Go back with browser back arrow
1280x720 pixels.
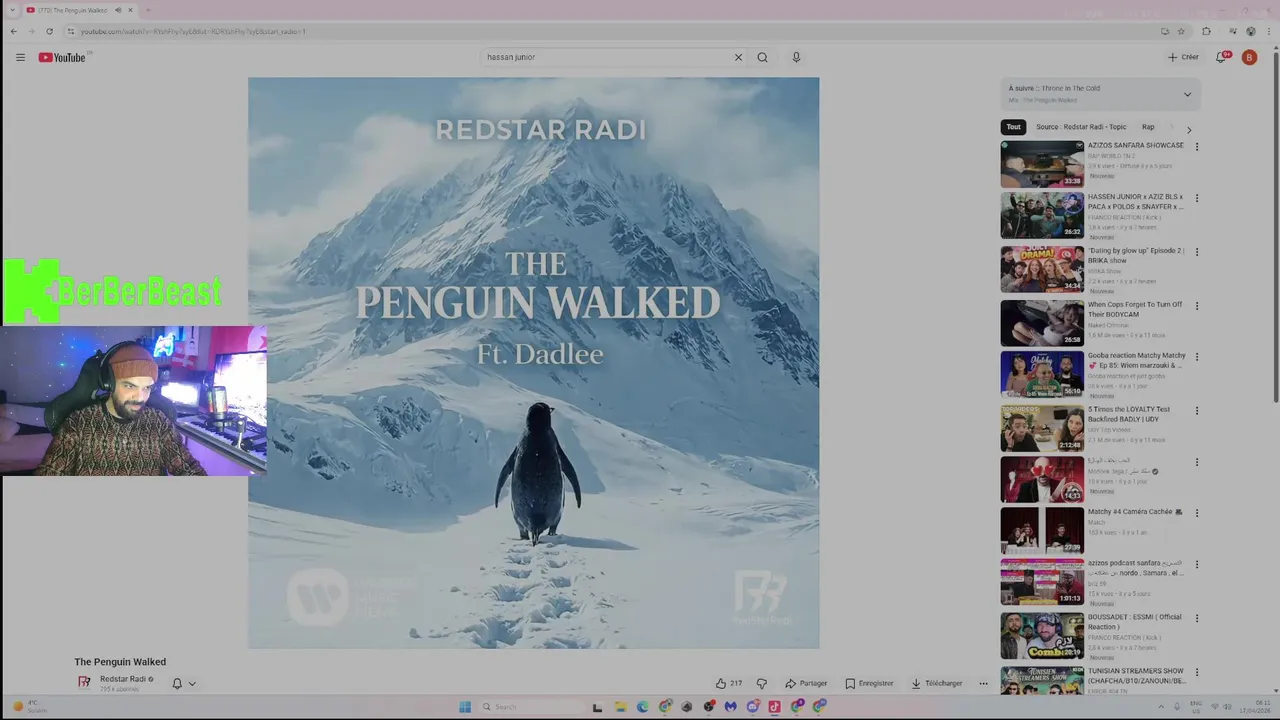[13, 31]
